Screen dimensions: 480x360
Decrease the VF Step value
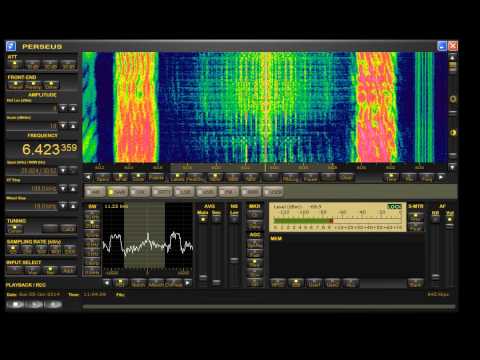click(63, 188)
